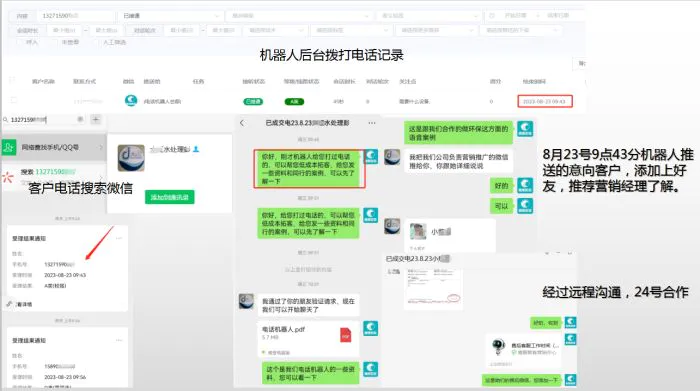Click the blue person icon beside contact name
700x391 pixels.
pyautogui.click(x=196, y=149)
